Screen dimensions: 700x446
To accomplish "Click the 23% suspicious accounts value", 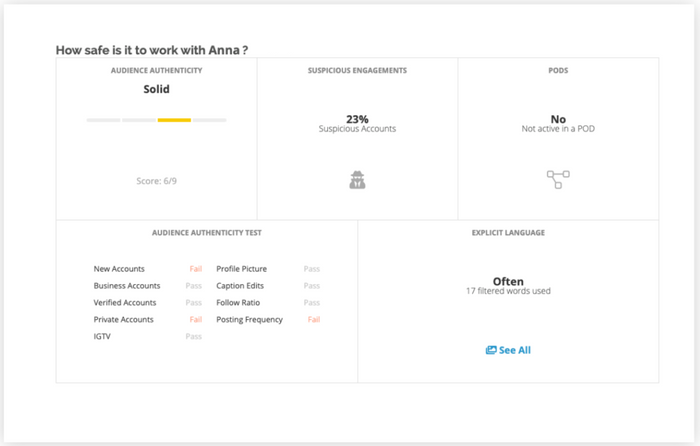I will pyautogui.click(x=357, y=118).
